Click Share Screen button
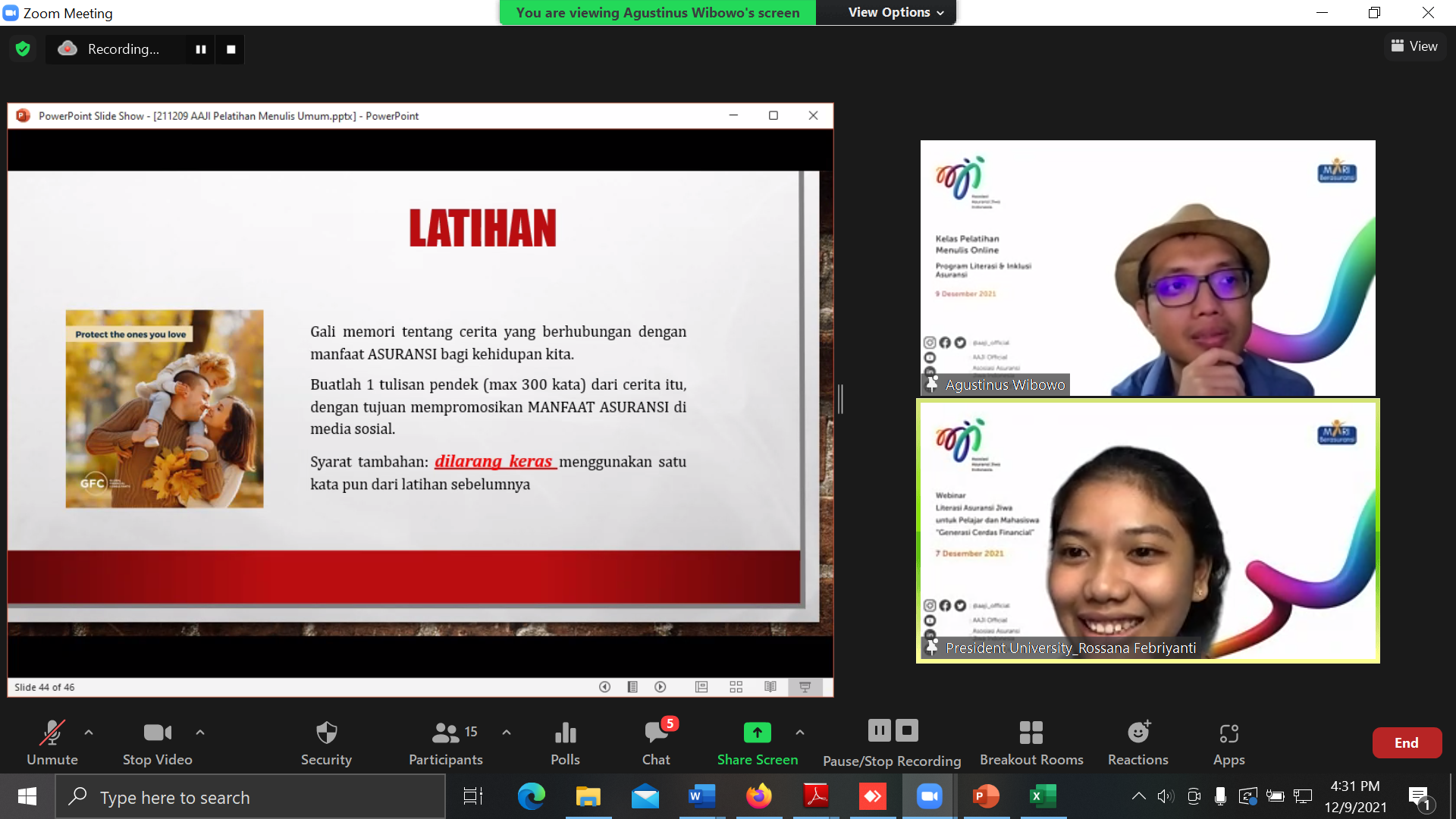Image resolution: width=1456 pixels, height=819 pixels. 758,743
